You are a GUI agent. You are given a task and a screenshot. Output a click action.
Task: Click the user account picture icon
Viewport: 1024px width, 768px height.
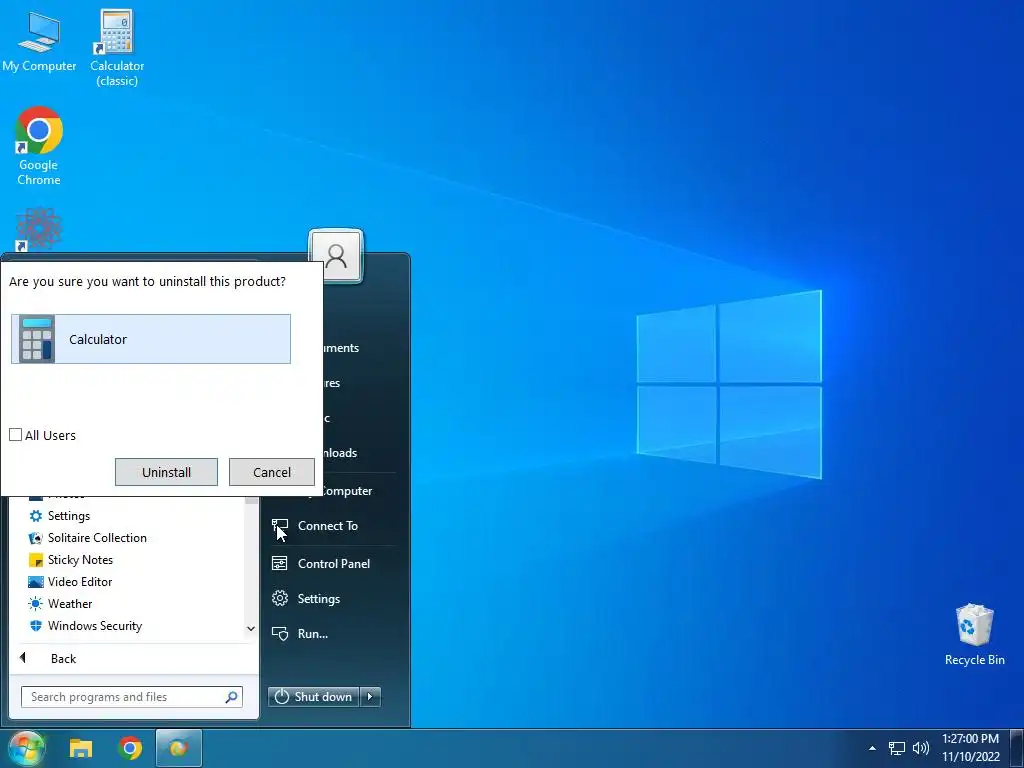click(x=336, y=255)
